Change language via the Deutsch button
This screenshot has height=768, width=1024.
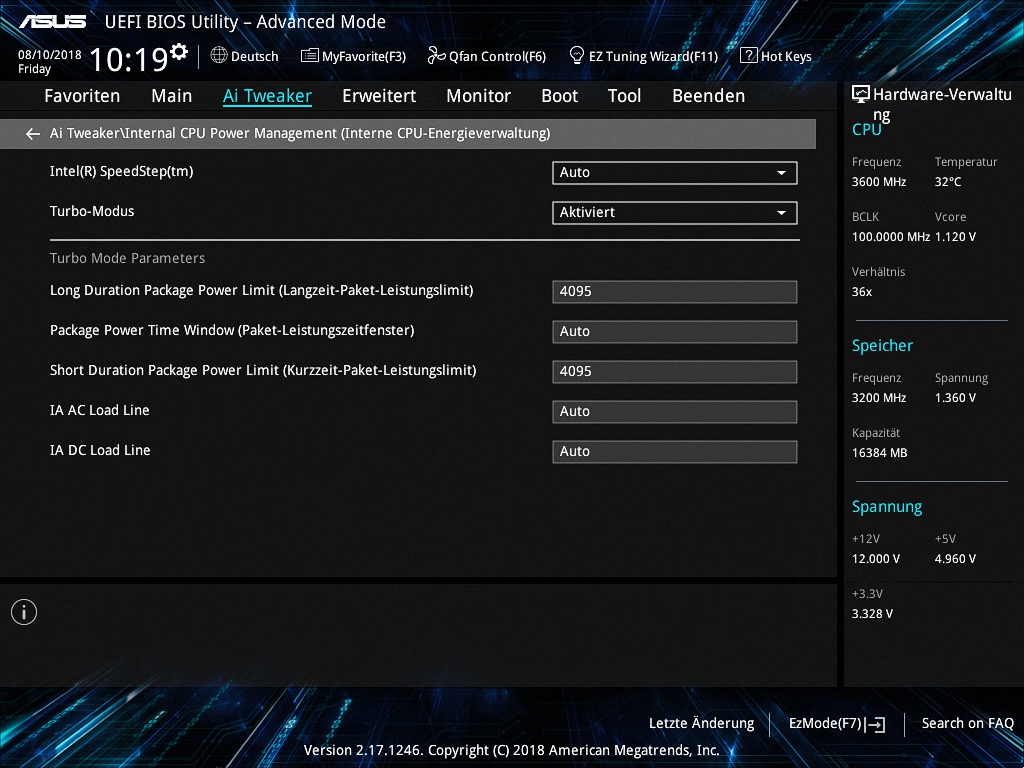(x=244, y=56)
